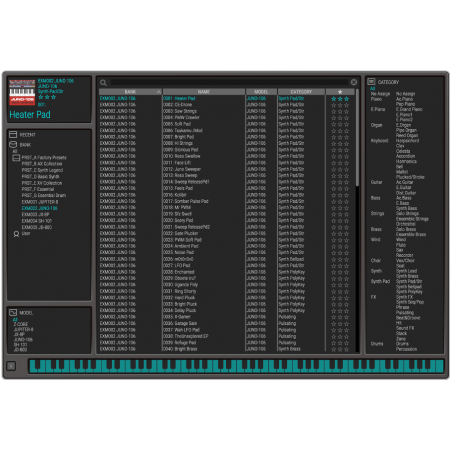Screen dimensions: 452x452
Task: Select the User bank entry
Action: click(26, 234)
